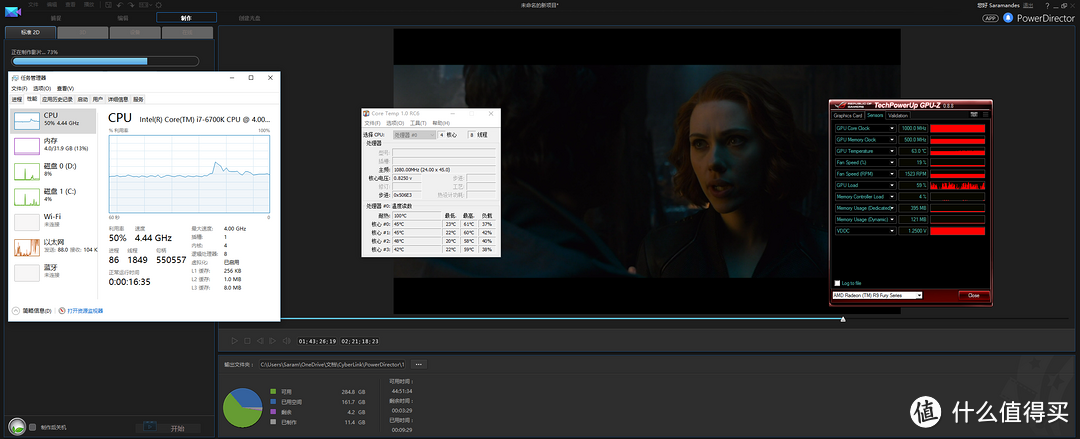
Task: Select Wi-Fi item in Task Manager
Action: pos(55,221)
